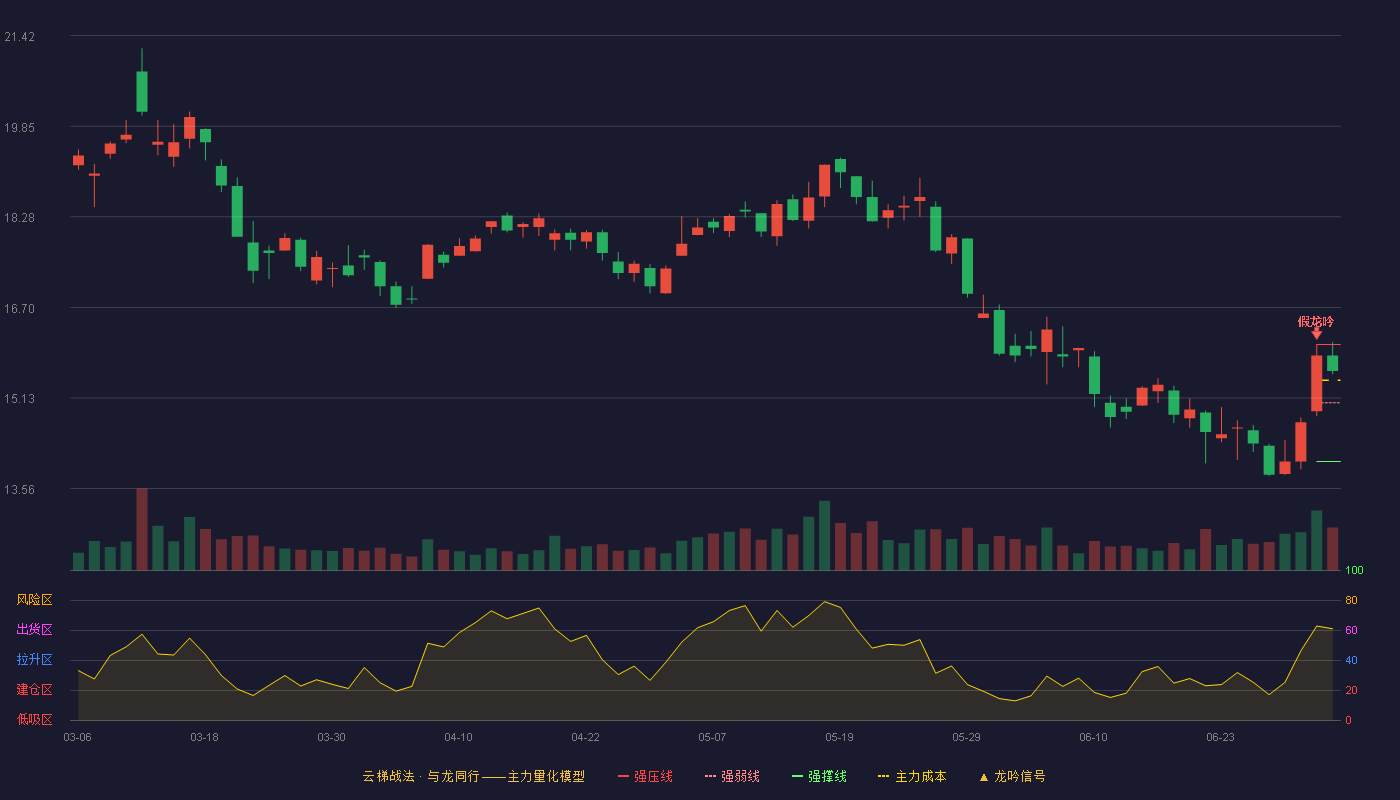Select the 低吸区 zone label
Screen dimensions: 1400x800
pos(35,719)
